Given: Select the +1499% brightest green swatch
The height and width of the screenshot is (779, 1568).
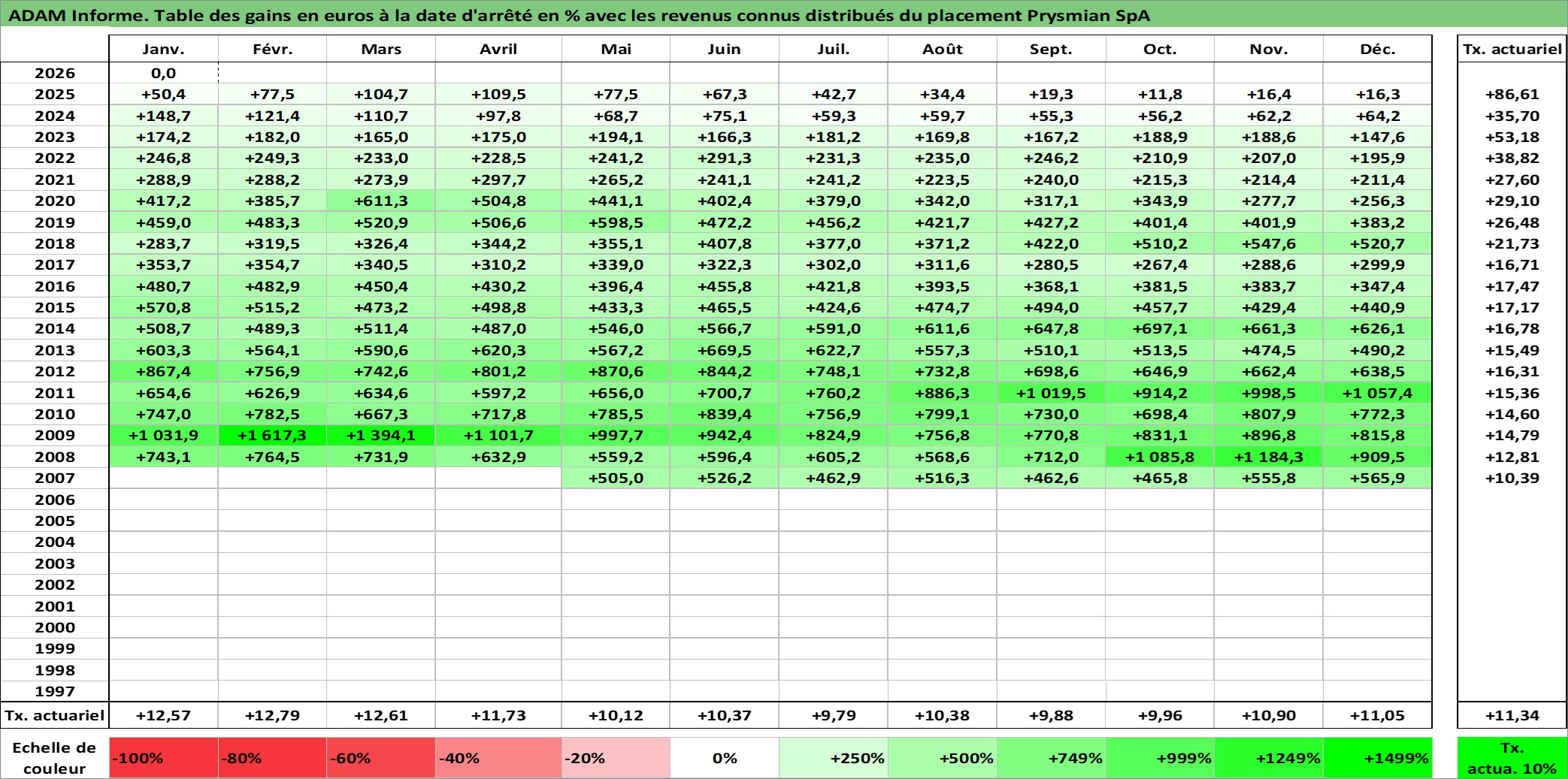Looking at the screenshot, I should [1378, 758].
